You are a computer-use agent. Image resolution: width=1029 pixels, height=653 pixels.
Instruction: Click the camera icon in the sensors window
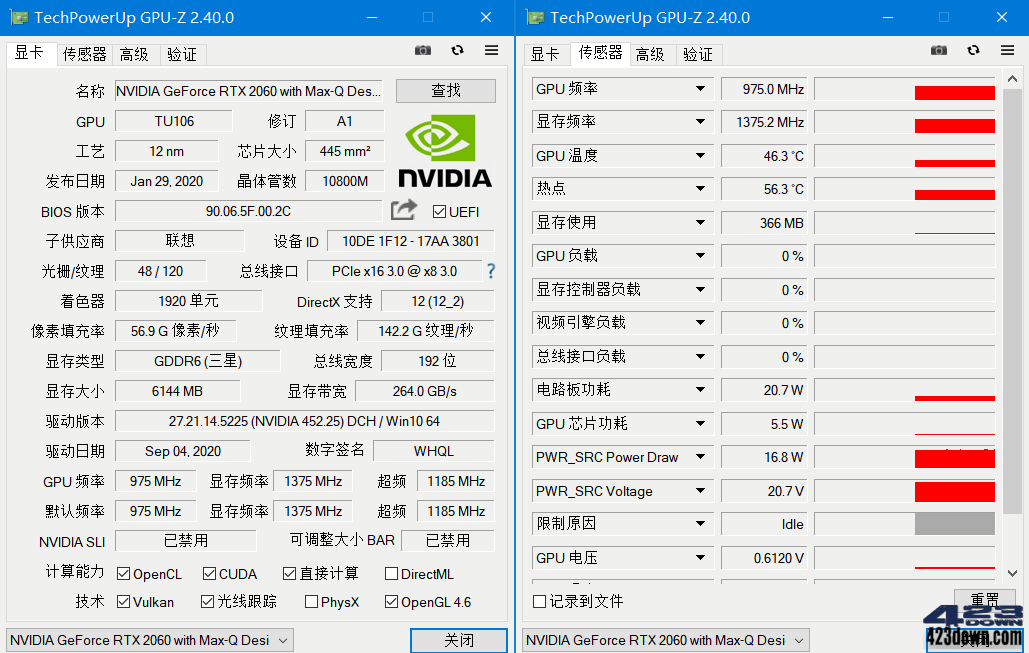pos(938,49)
